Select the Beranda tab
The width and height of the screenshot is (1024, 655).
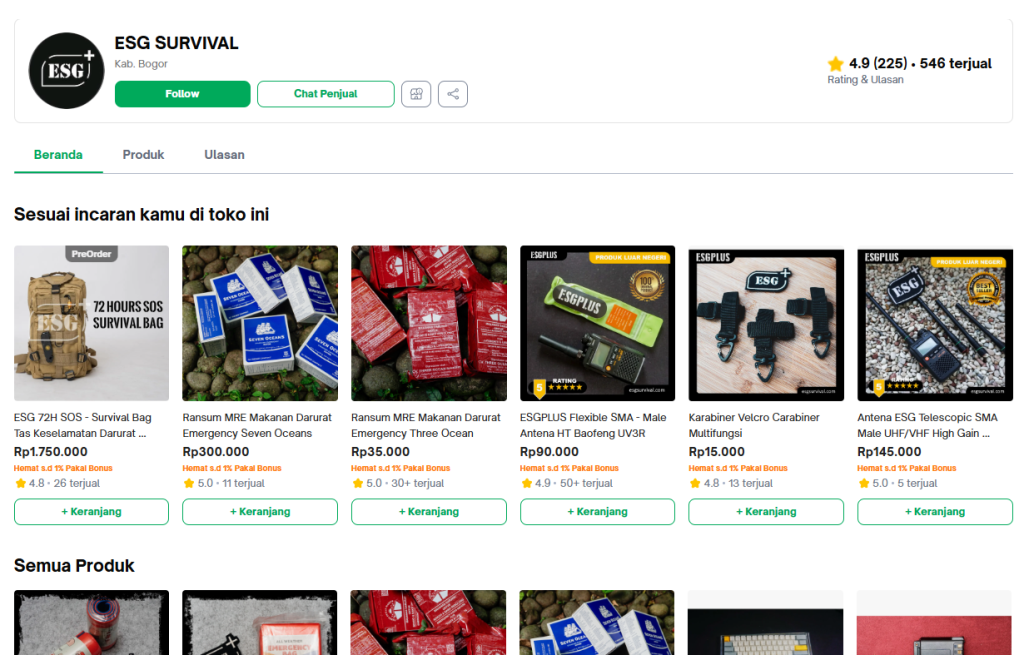pos(58,155)
